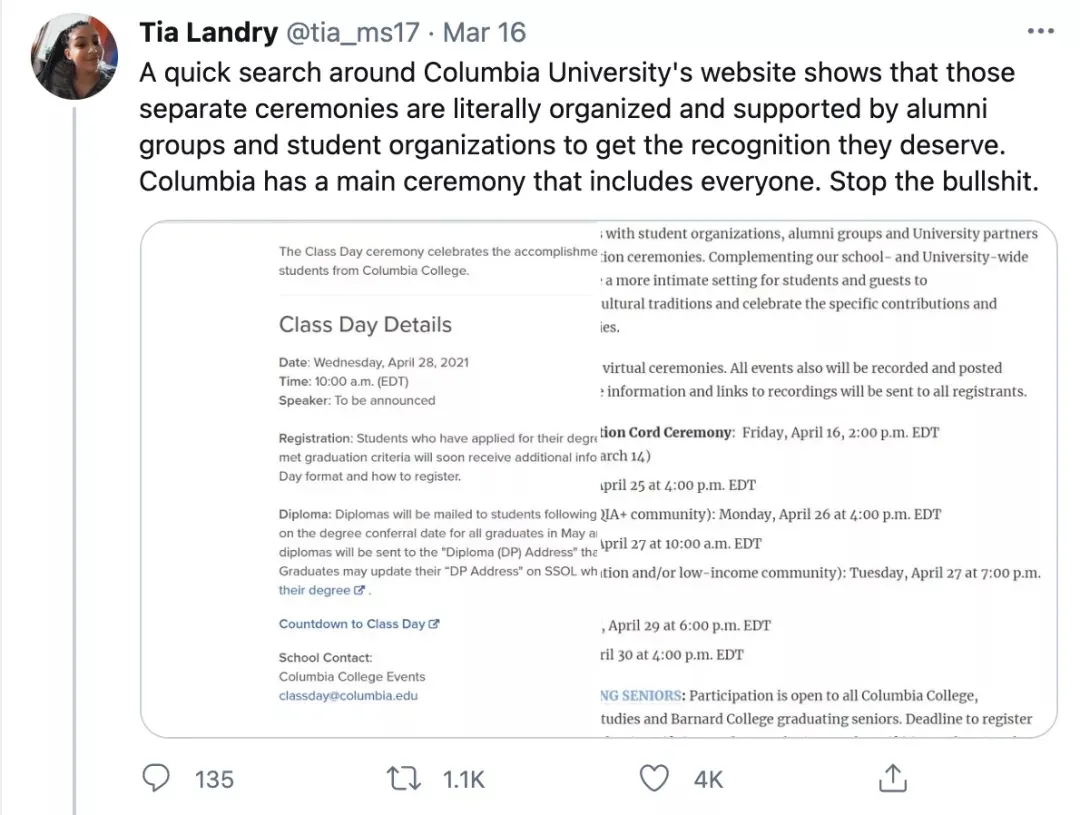Open Tia Landry's profile avatar
This screenshot has height=815, width=1080.
tap(76, 57)
